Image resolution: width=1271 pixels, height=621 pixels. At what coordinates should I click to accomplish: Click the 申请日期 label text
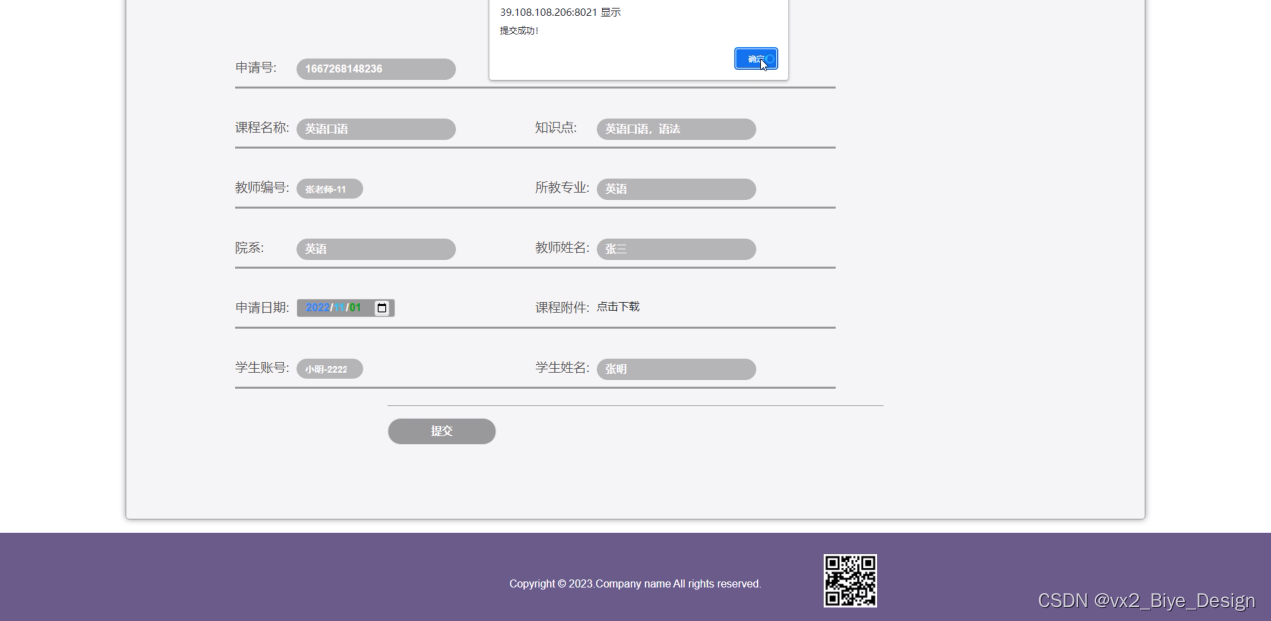pyautogui.click(x=262, y=307)
